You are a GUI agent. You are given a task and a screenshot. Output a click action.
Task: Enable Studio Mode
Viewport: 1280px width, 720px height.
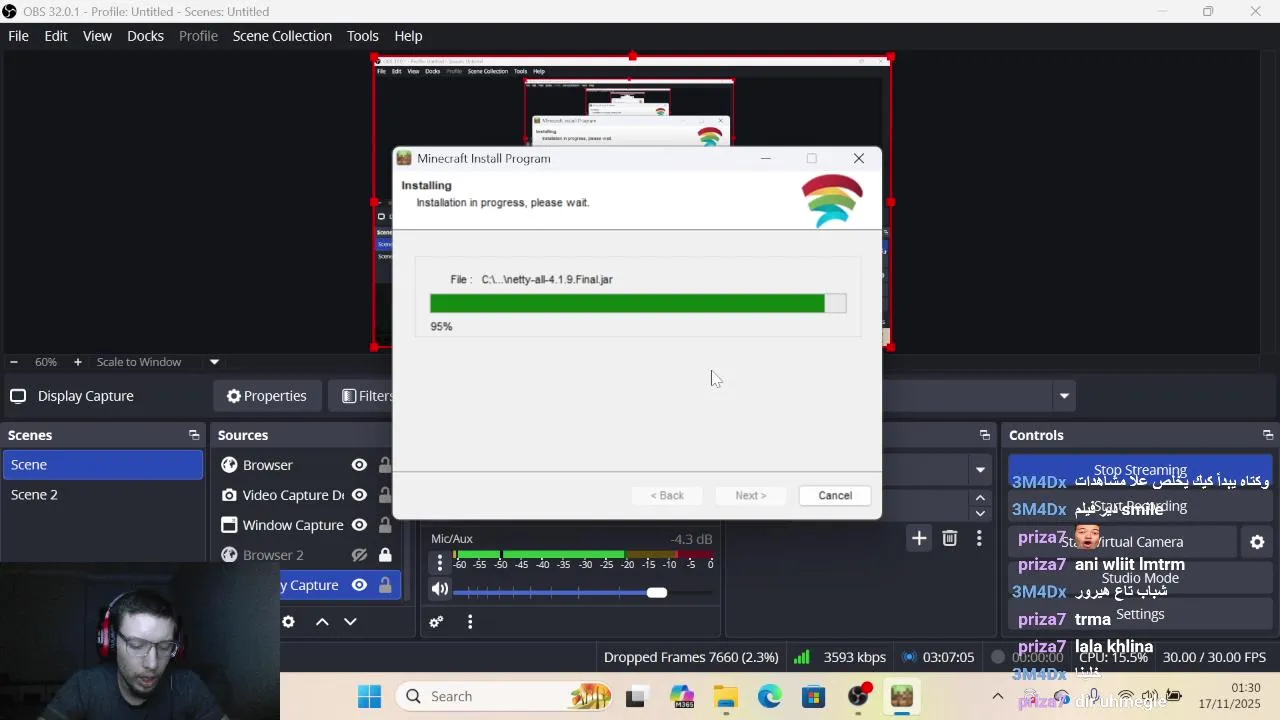point(1140,578)
